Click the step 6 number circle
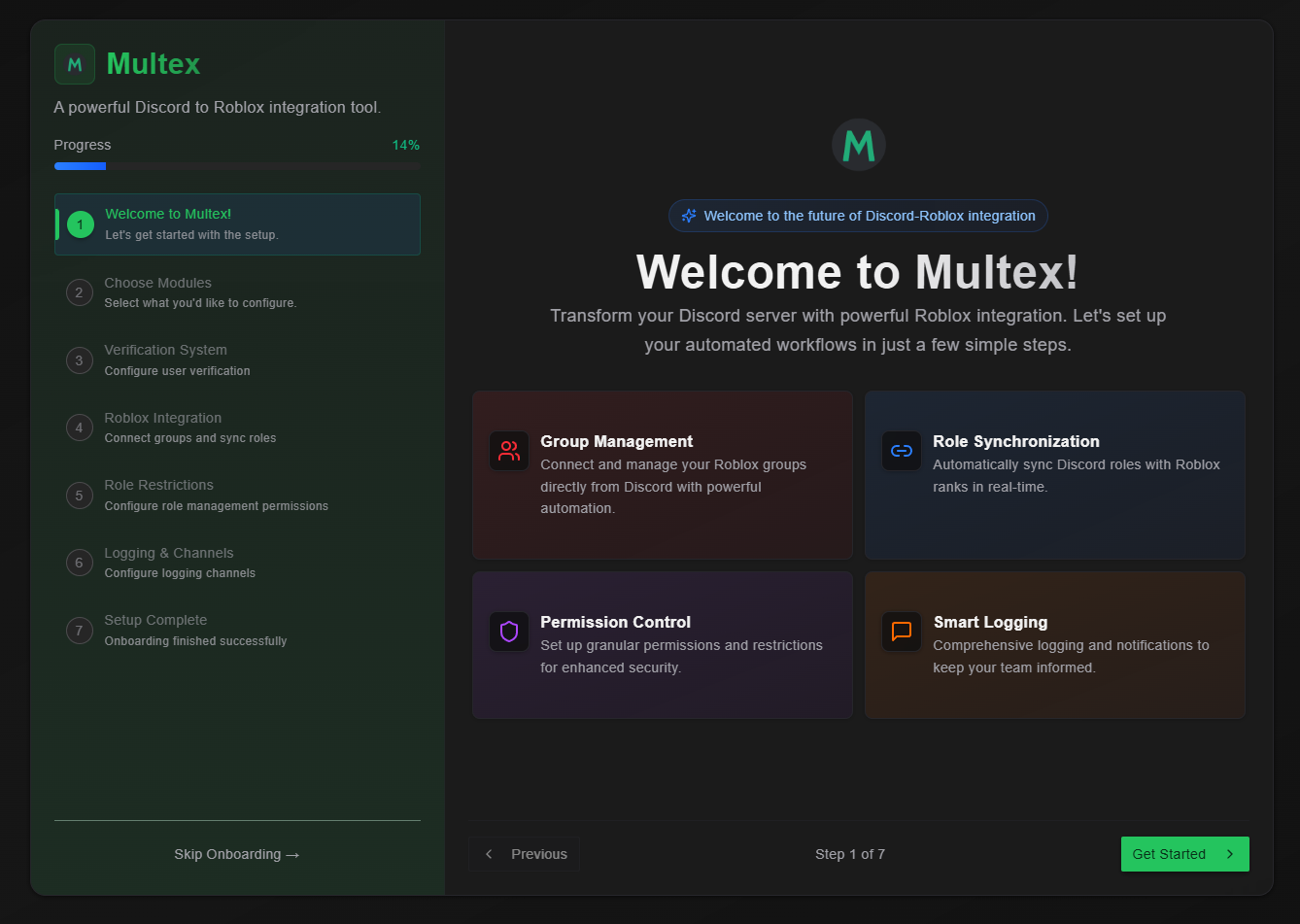 coord(80,563)
